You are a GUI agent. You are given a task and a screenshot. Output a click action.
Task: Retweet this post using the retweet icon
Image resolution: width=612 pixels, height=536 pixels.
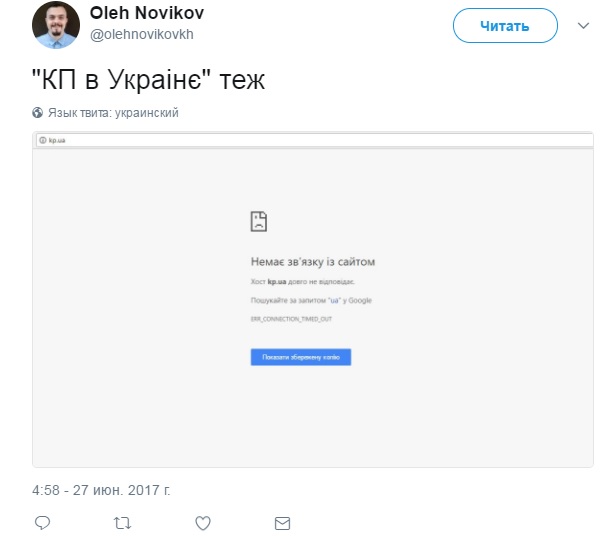pyautogui.click(x=122, y=523)
